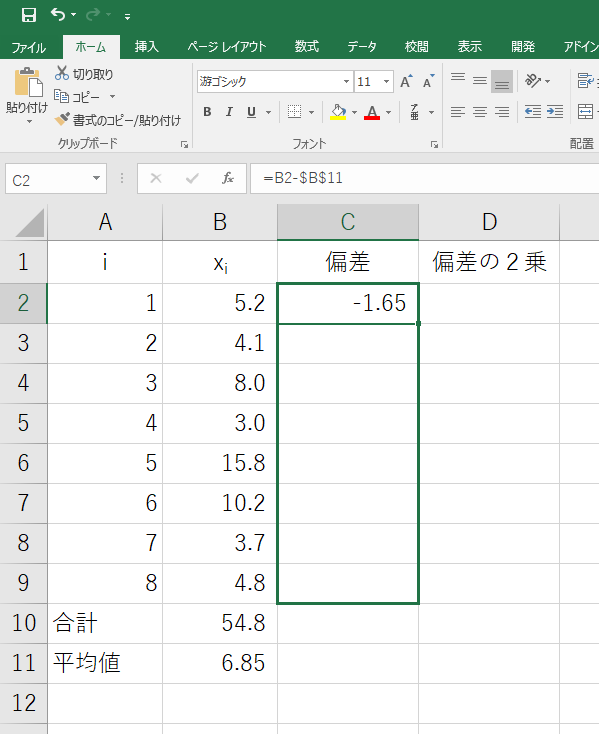
Task: Open the データ tab
Action: (x=362, y=47)
